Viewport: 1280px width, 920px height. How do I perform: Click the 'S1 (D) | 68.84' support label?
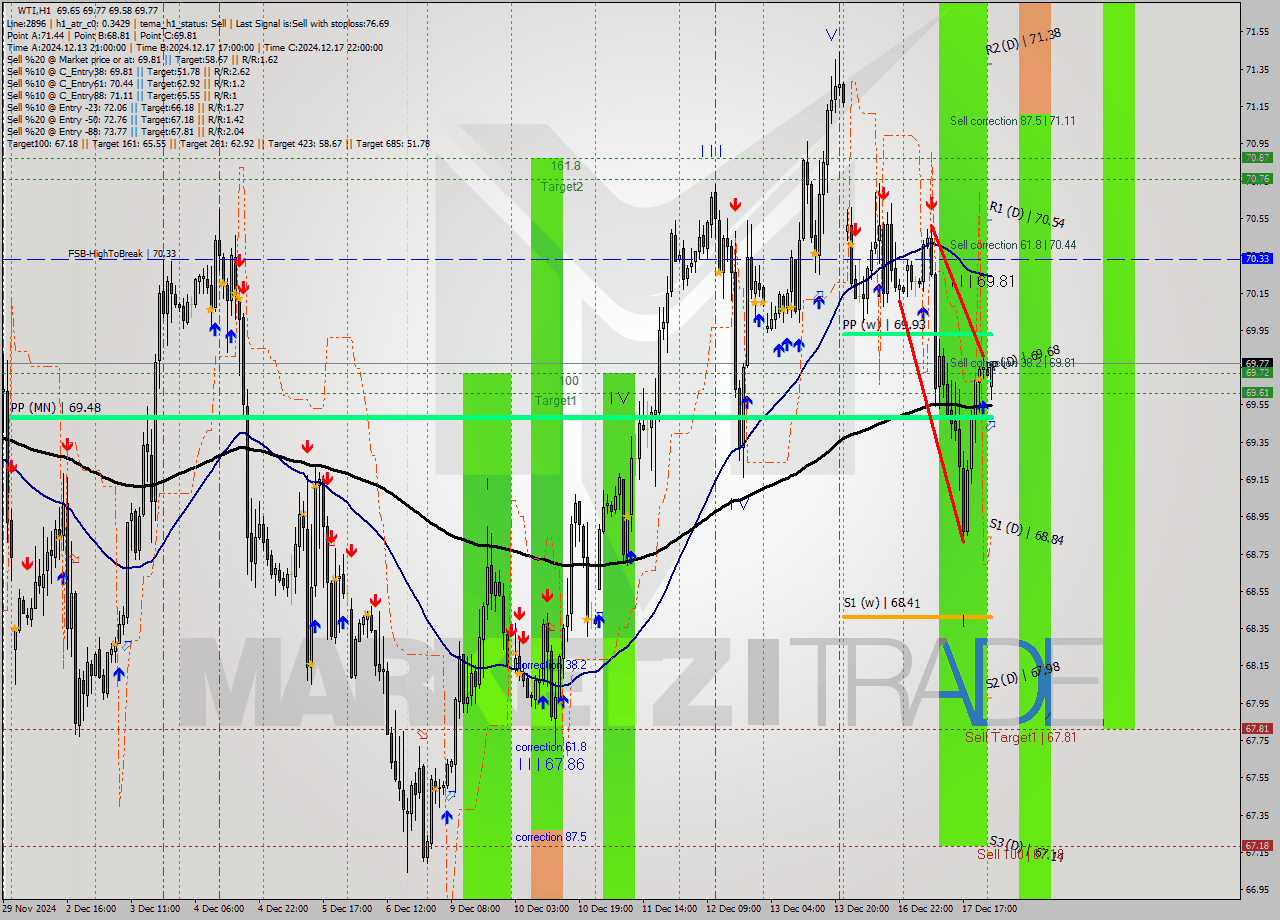click(x=1026, y=532)
